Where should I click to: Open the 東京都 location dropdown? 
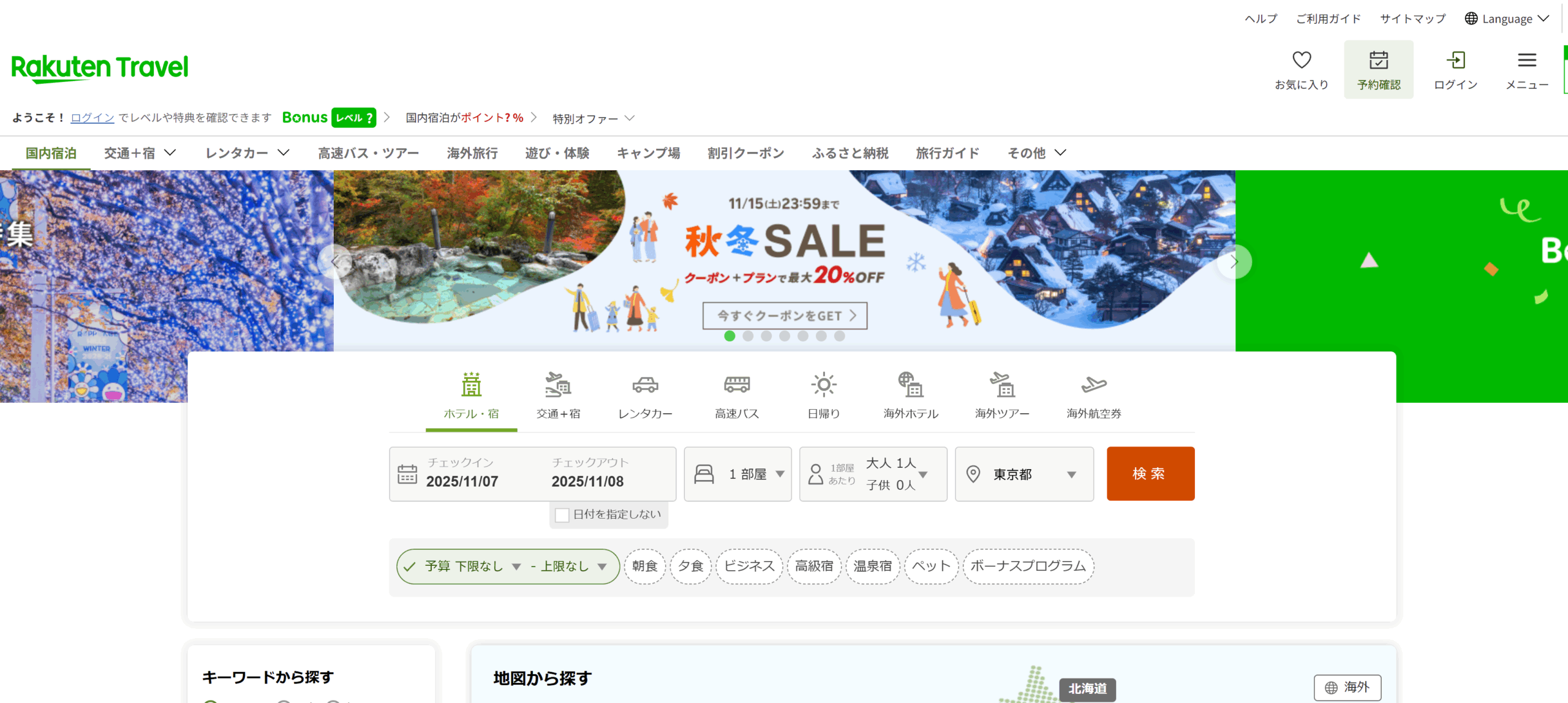[x=1023, y=475]
